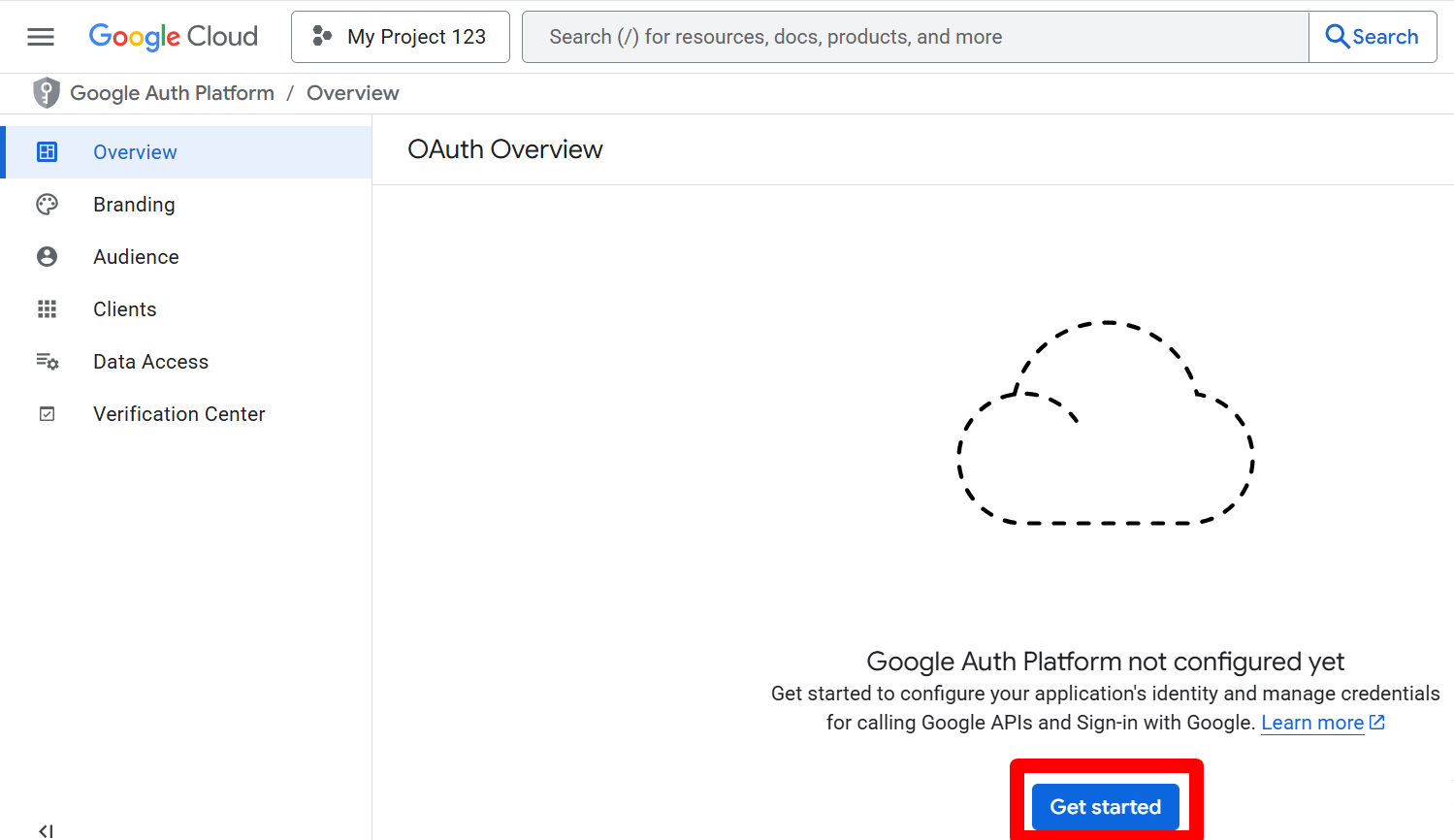This screenshot has height=840, width=1454.
Task: Click the Google Cloud logo
Action: tap(174, 37)
